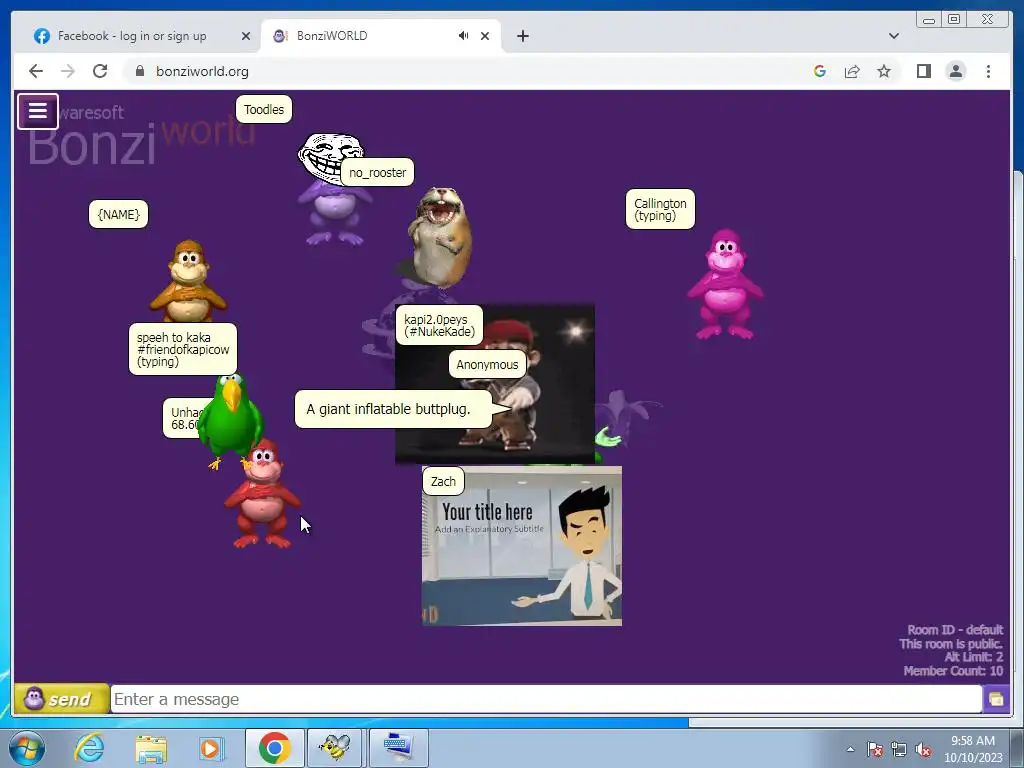Click the no_rooster name label

377,172
